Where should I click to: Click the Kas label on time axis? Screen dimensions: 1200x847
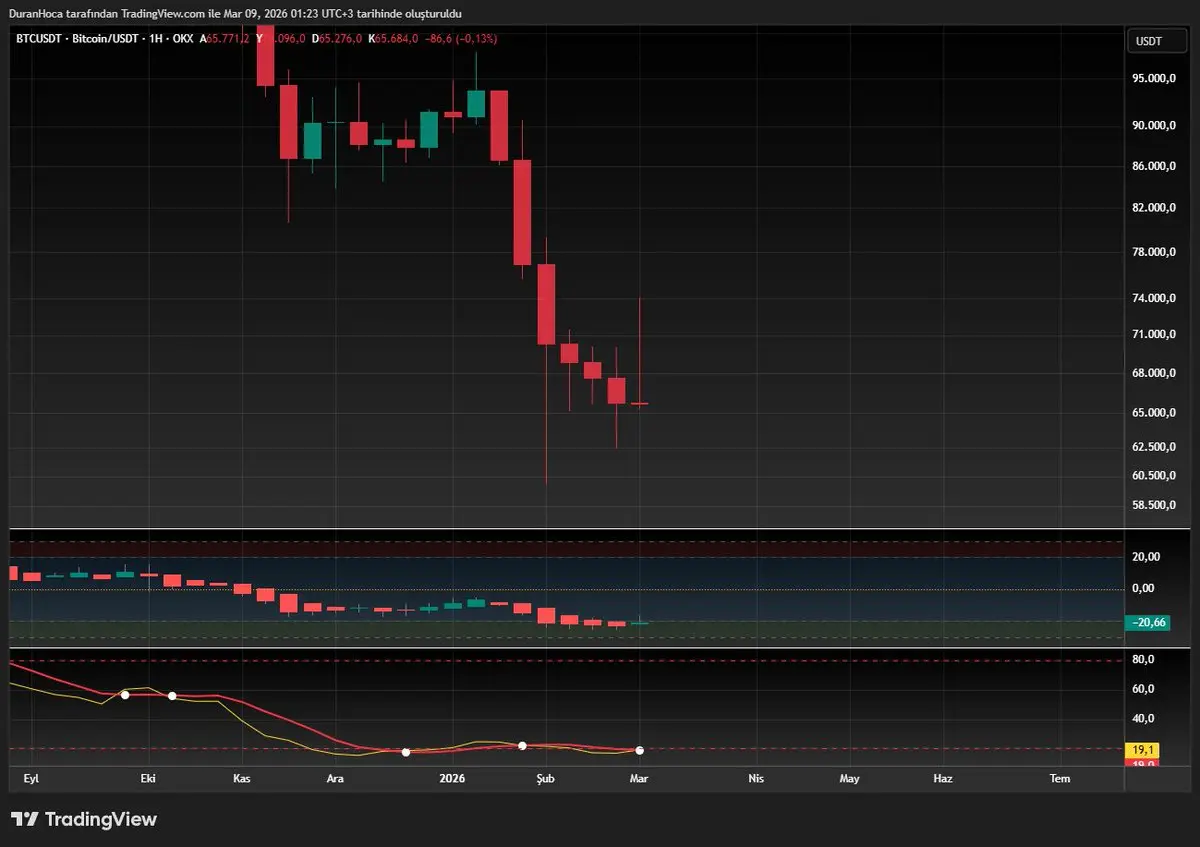tap(241, 778)
